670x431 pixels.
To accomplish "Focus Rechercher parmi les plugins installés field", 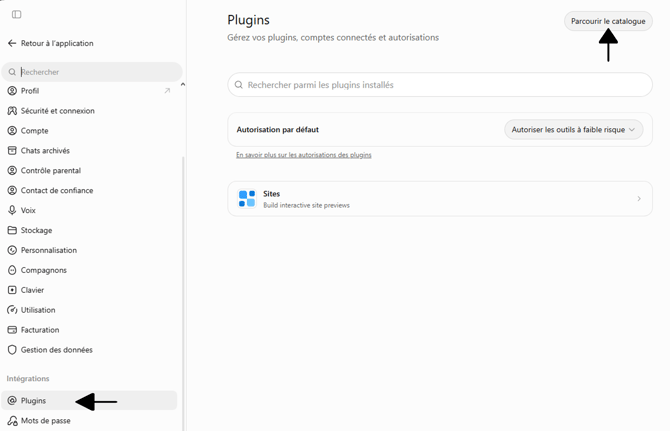I will pyautogui.click(x=440, y=85).
